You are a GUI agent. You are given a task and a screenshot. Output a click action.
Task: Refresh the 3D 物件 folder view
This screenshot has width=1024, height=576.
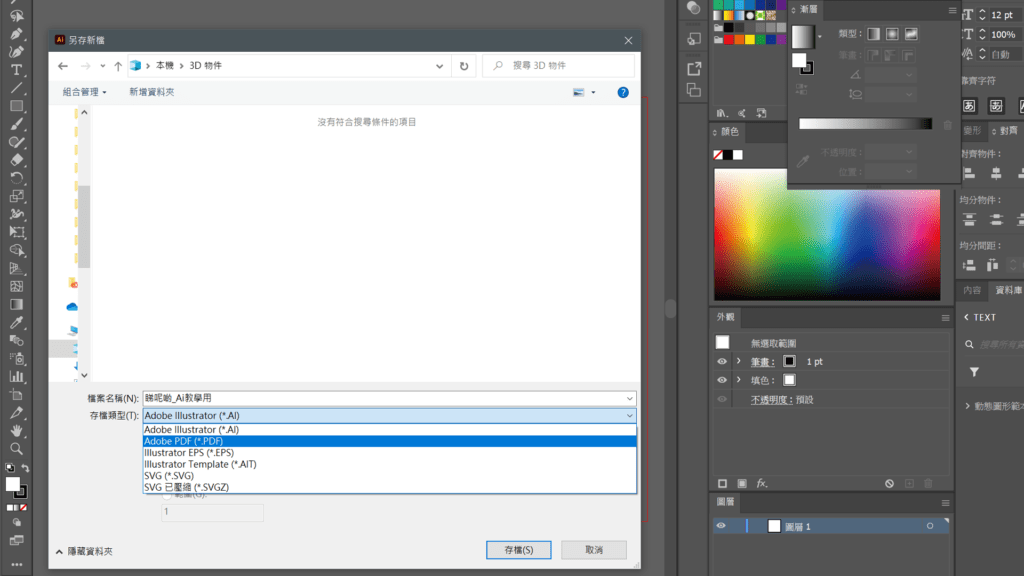(464, 65)
